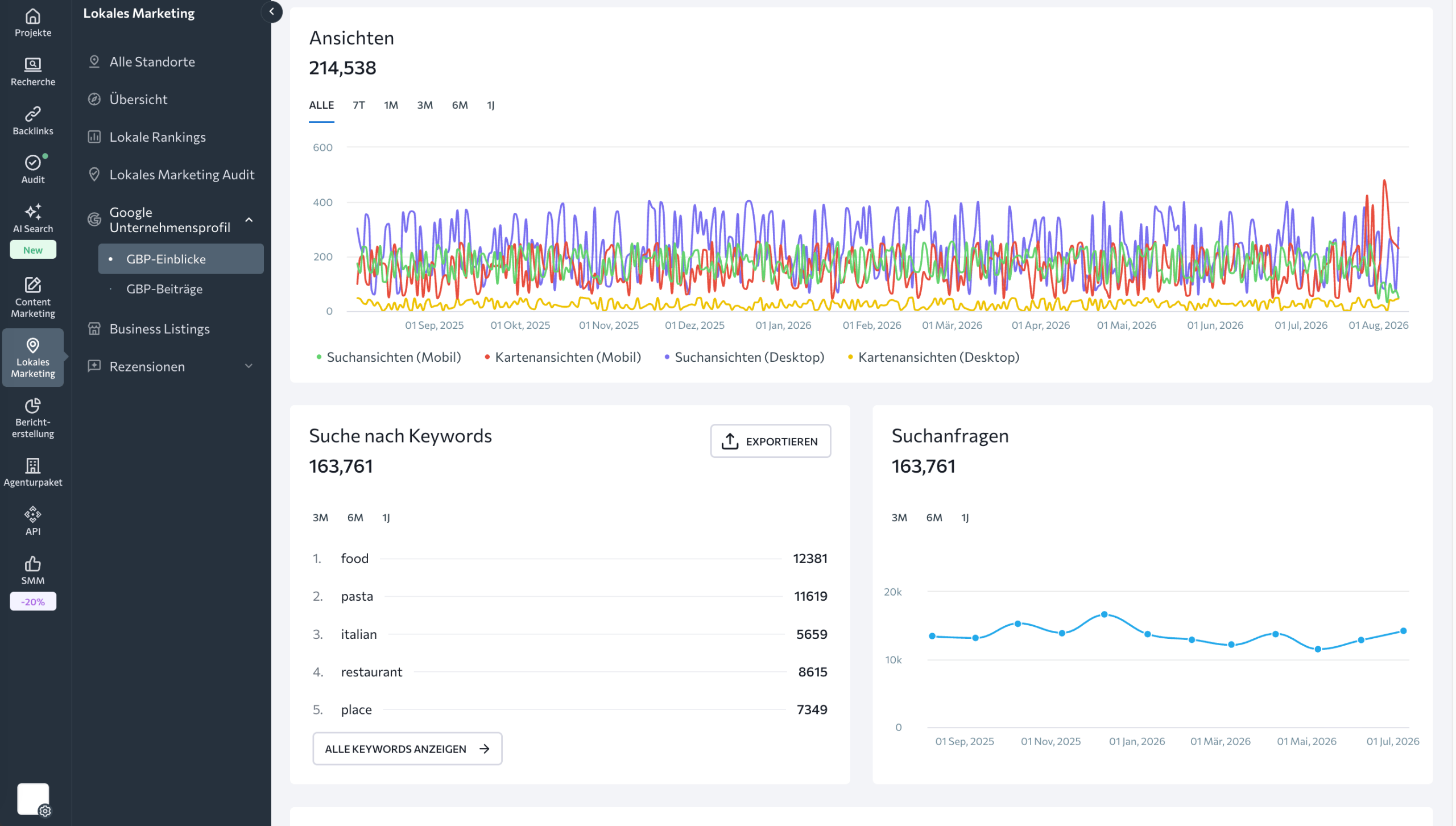Screen dimensions: 1456x826
Task: Select 3M range in Ansichten chart
Action: [425, 105]
